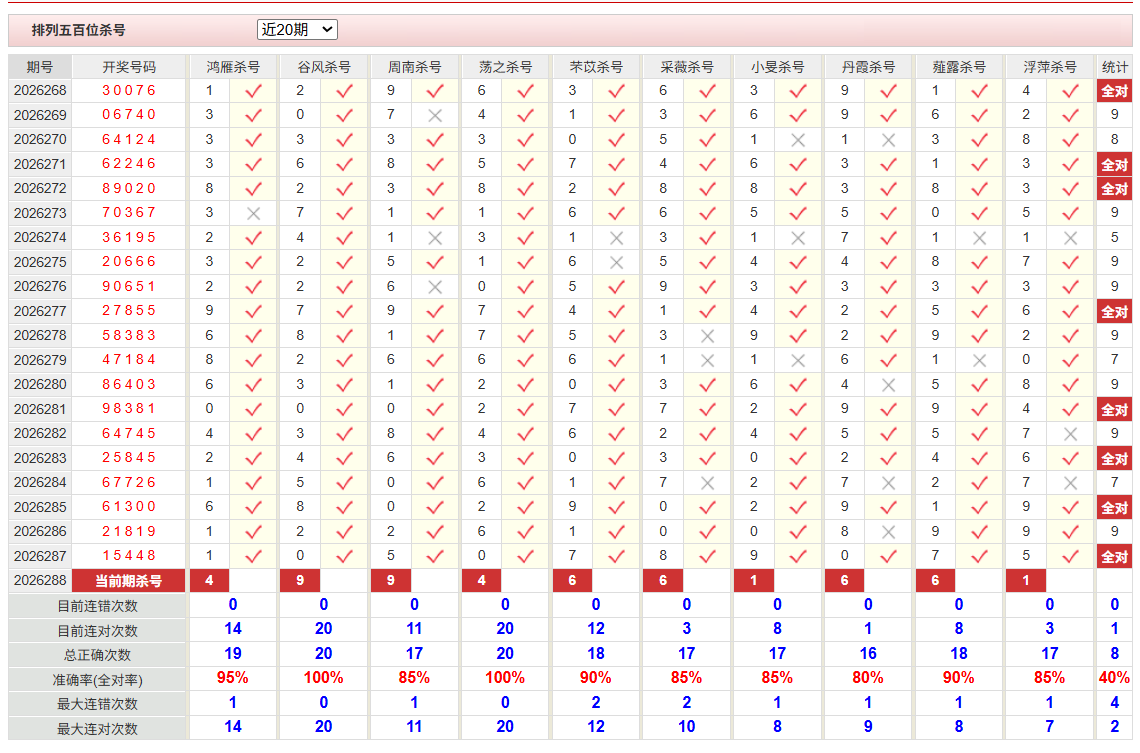
Task: Click the 当前期杀号 red label
Action: pos(129,581)
